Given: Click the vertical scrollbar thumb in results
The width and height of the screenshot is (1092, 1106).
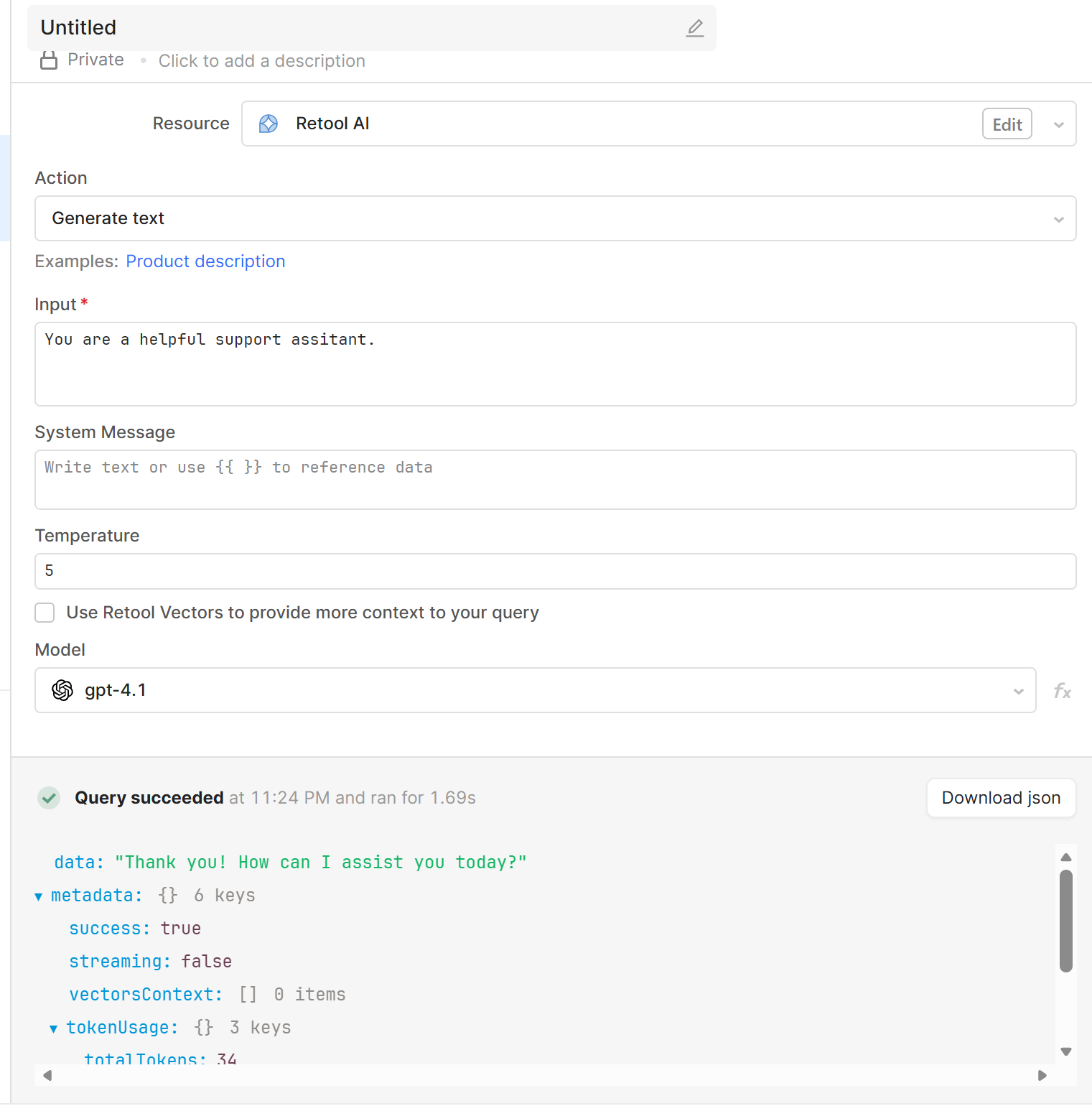Looking at the screenshot, I should tap(1065, 921).
